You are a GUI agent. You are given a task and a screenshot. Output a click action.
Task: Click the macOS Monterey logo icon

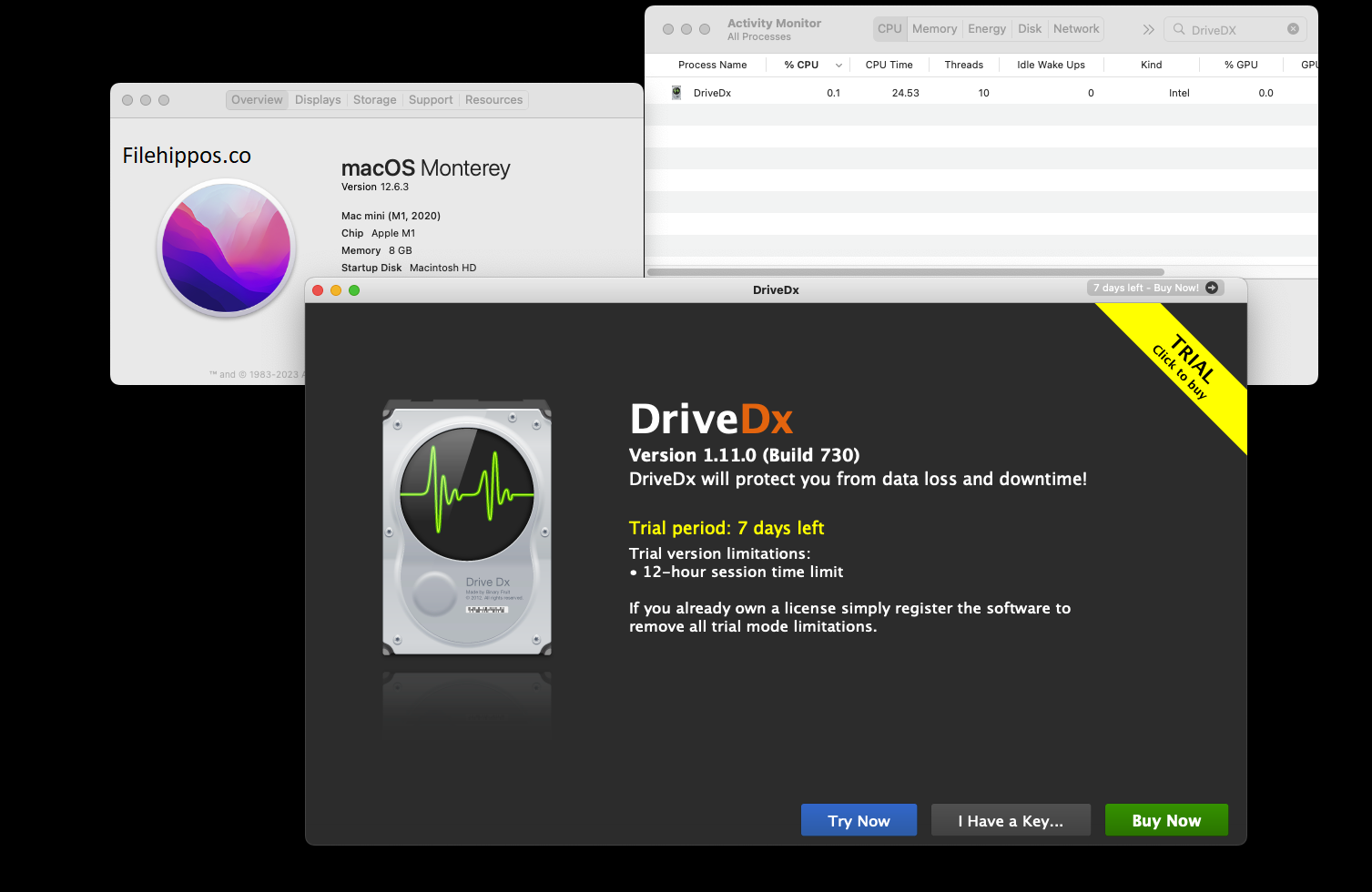(x=226, y=248)
